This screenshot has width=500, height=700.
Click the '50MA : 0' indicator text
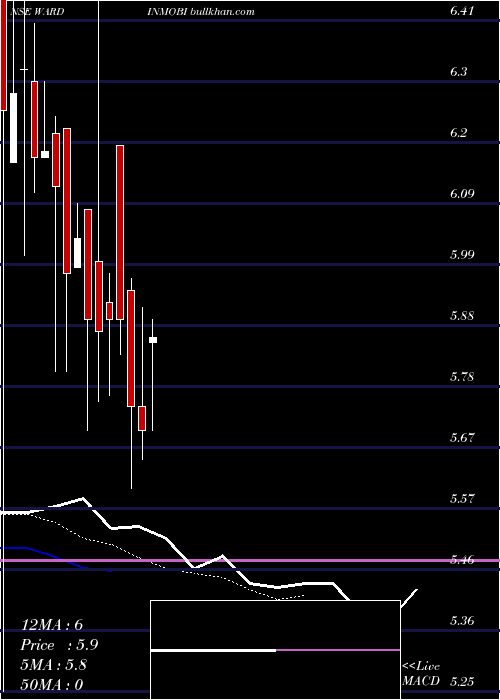point(52,685)
